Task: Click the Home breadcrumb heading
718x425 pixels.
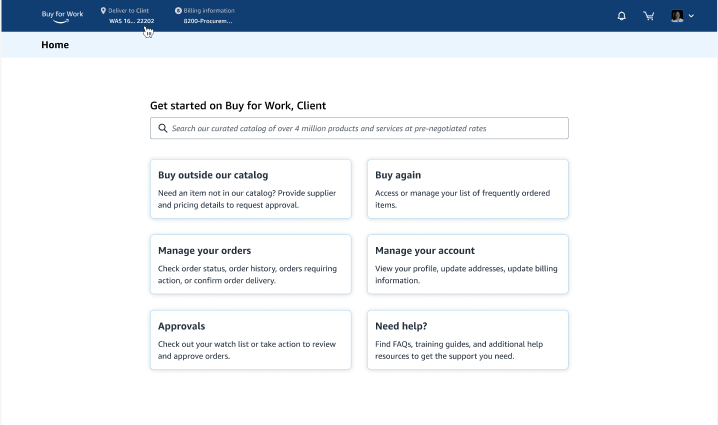Action: tap(55, 45)
